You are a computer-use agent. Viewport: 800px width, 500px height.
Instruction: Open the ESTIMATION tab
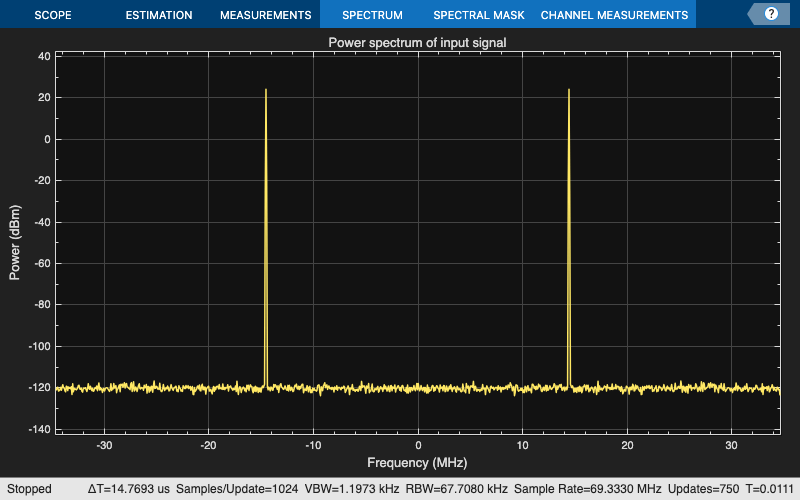(159, 15)
